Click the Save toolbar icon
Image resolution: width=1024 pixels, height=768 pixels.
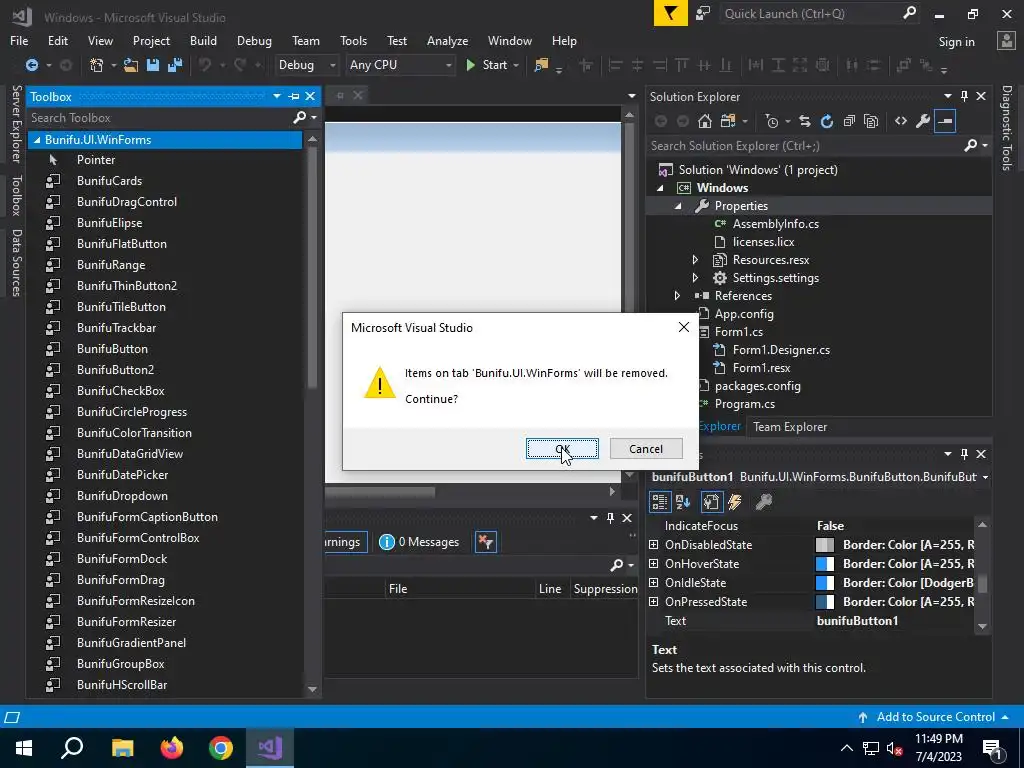pos(153,65)
